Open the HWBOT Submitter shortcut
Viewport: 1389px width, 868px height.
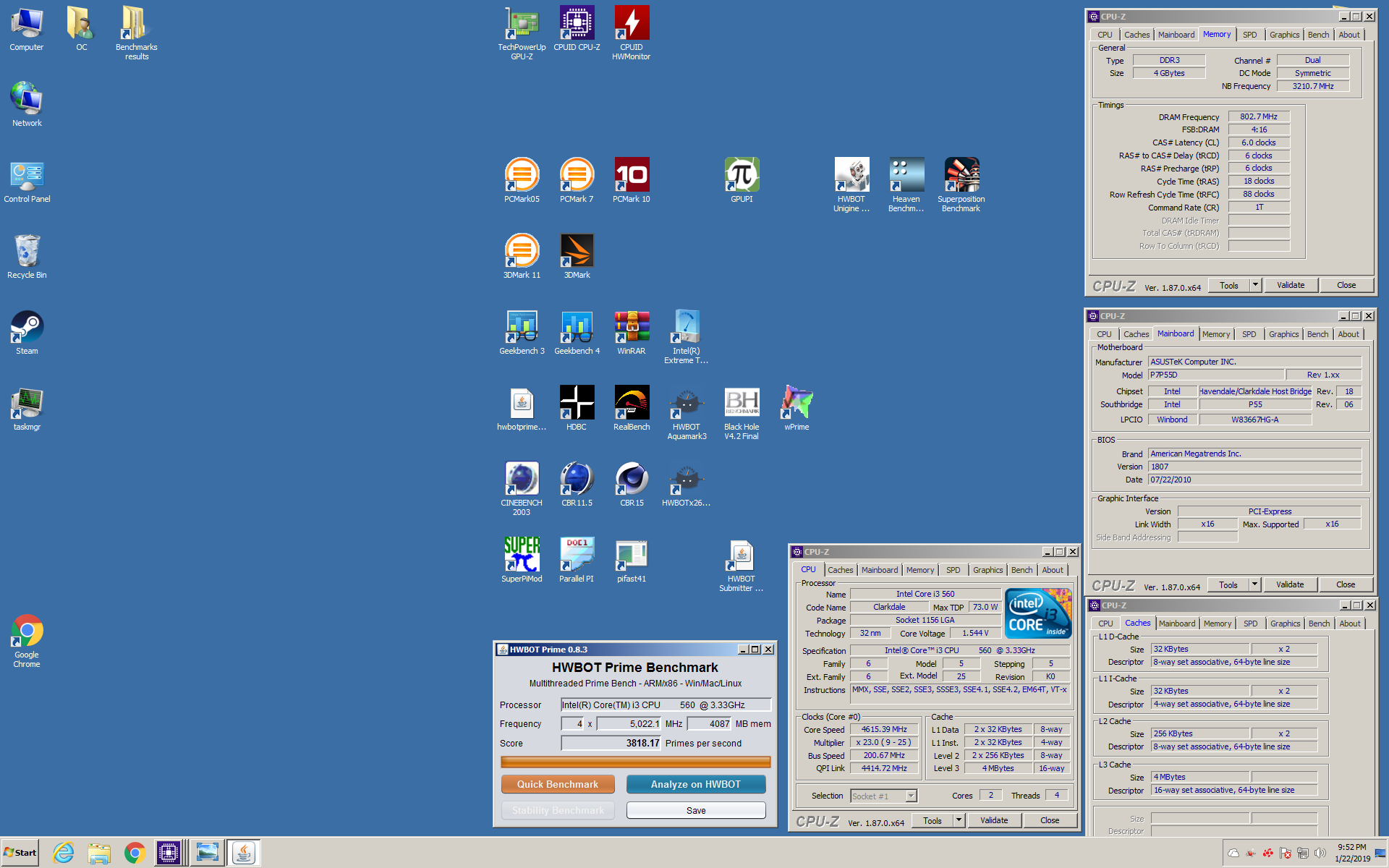point(742,565)
